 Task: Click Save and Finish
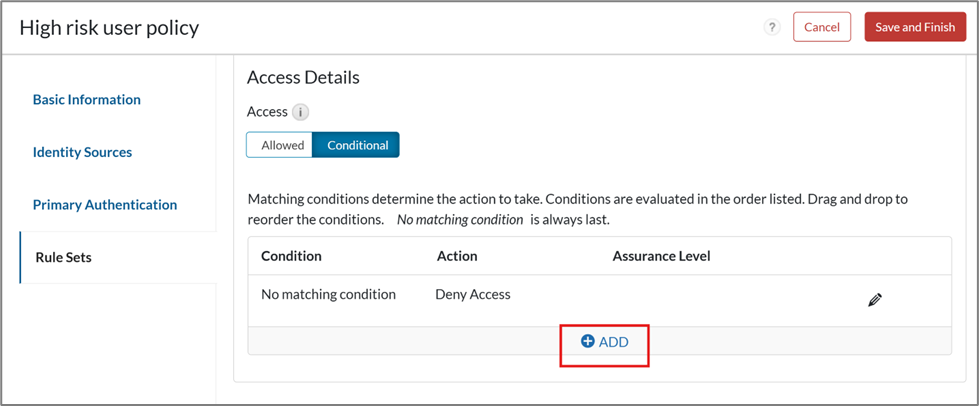914,27
